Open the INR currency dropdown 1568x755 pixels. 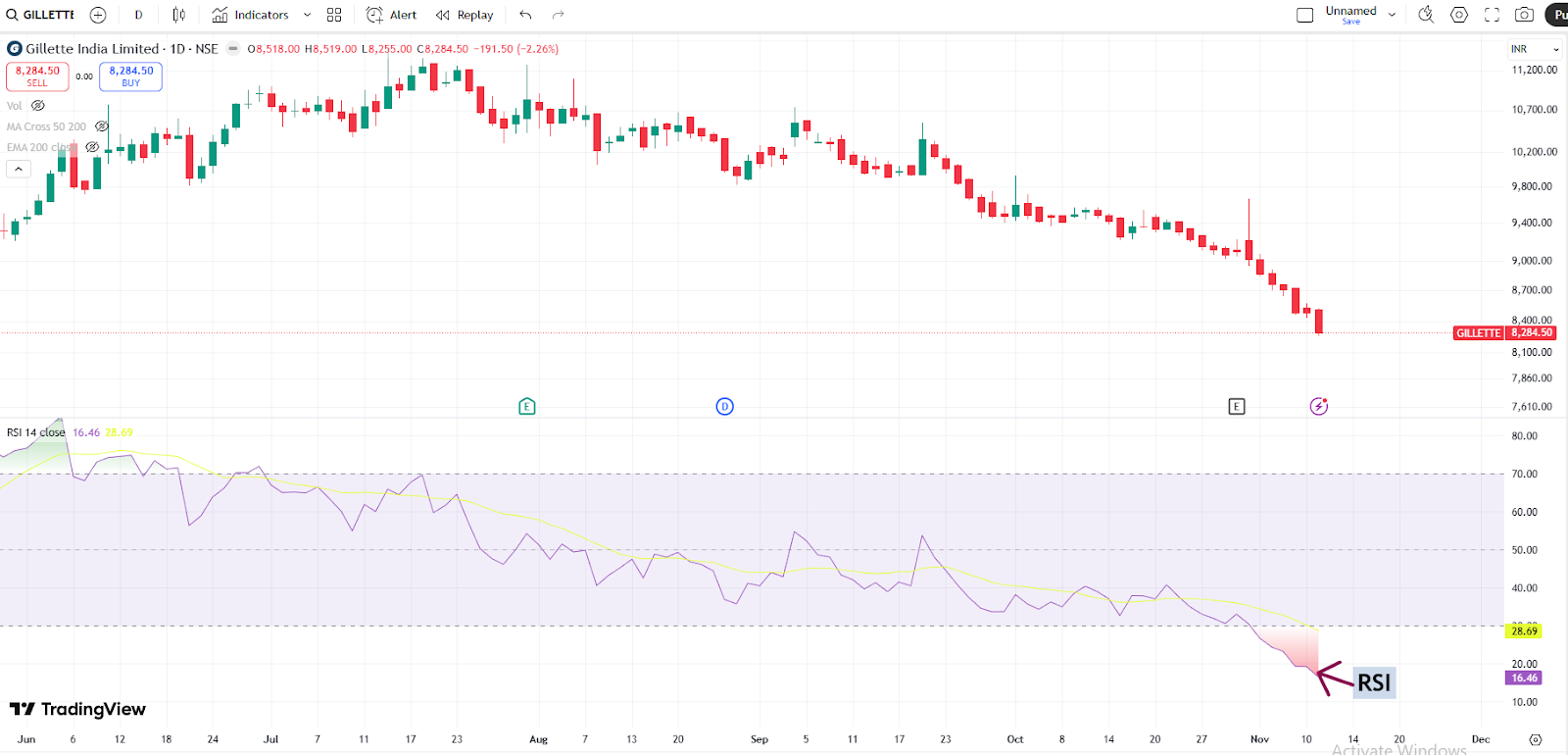click(x=1534, y=49)
